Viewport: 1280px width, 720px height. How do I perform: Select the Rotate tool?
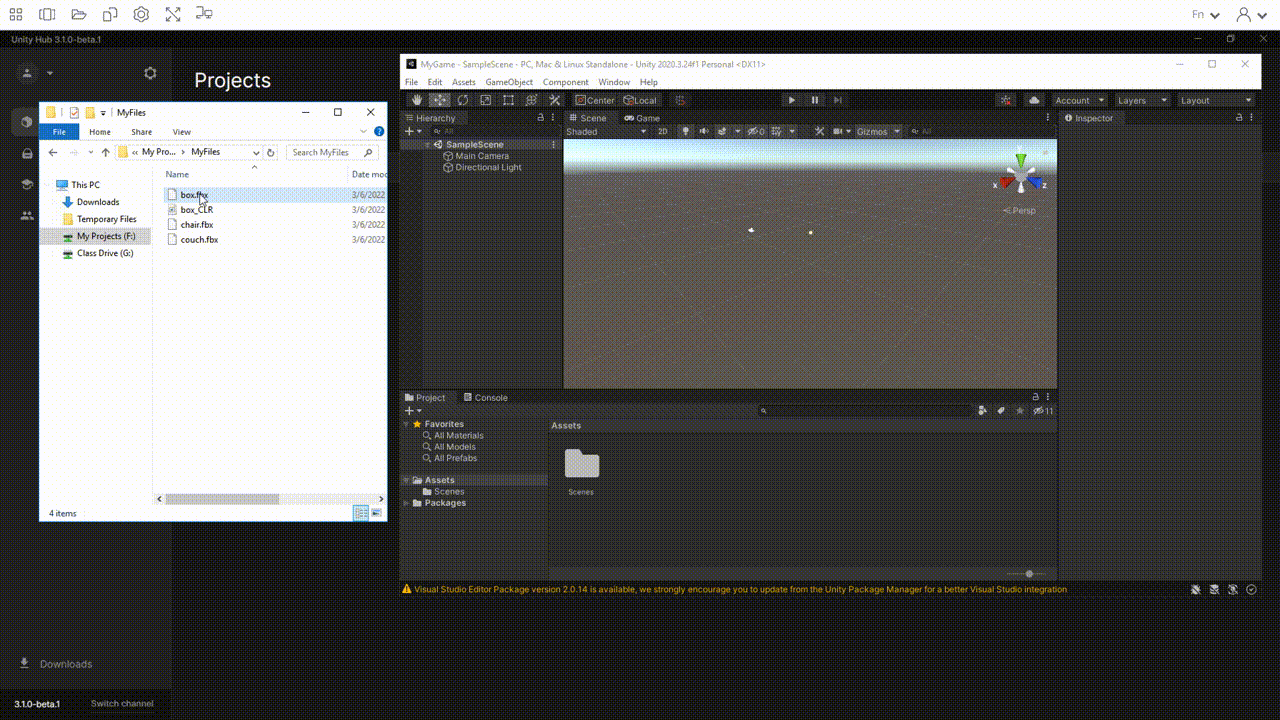click(463, 100)
